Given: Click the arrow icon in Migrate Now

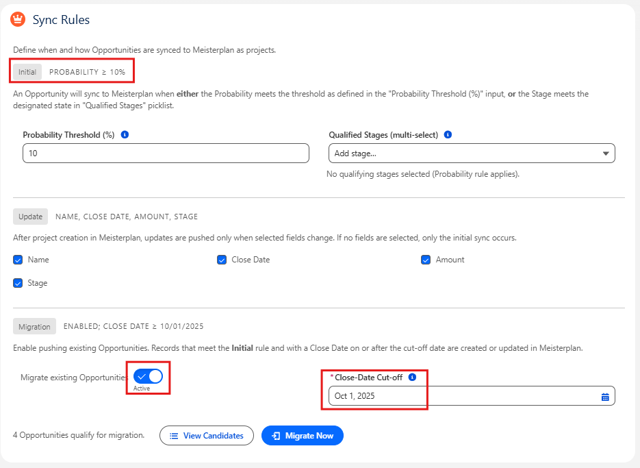Looking at the screenshot, I should pos(276,436).
